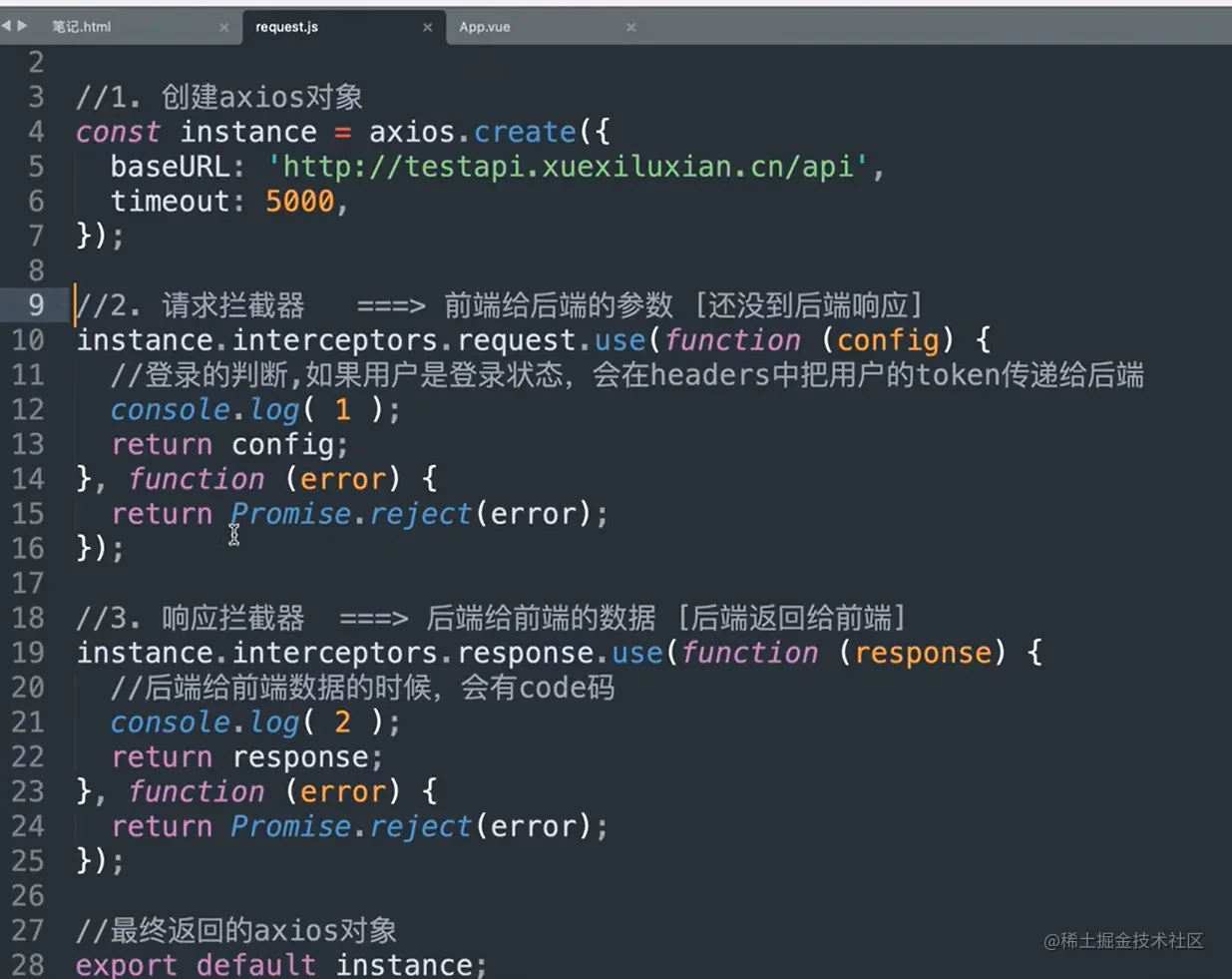The image size is (1232, 979).
Task: Click the login comment on line 11
Action: pos(627,375)
